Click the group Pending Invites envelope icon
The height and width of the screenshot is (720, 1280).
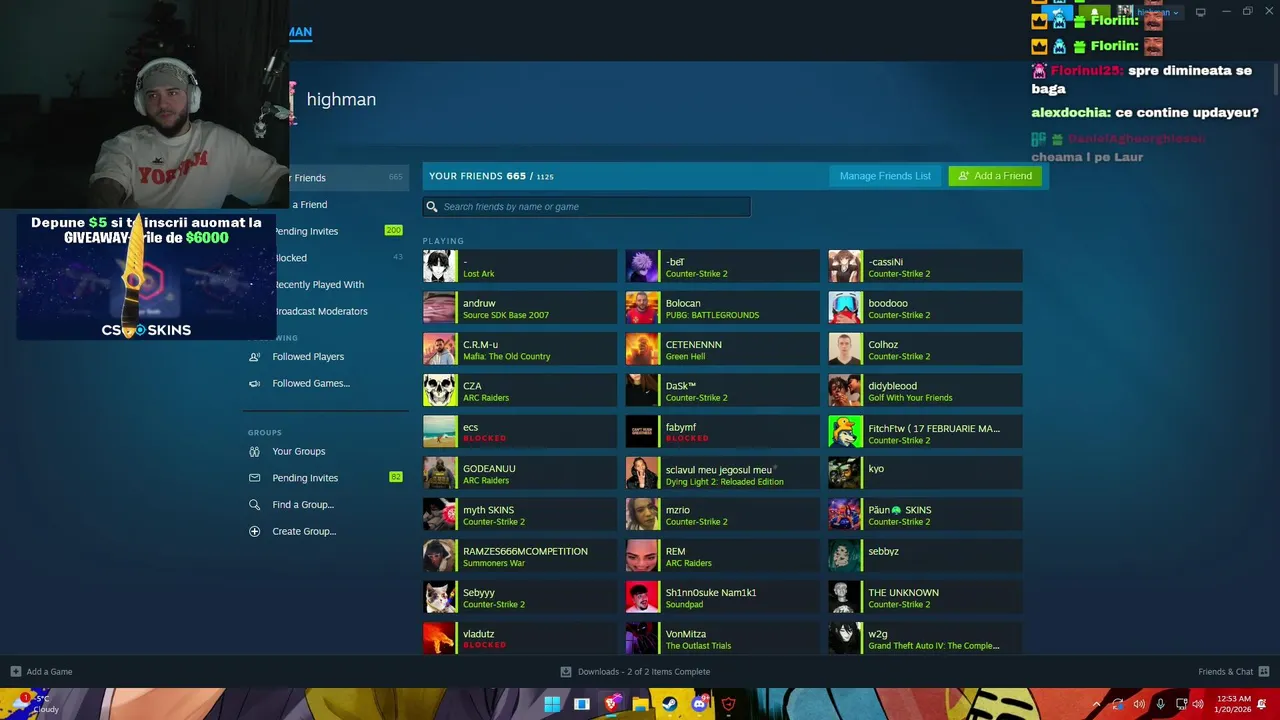tap(254, 478)
